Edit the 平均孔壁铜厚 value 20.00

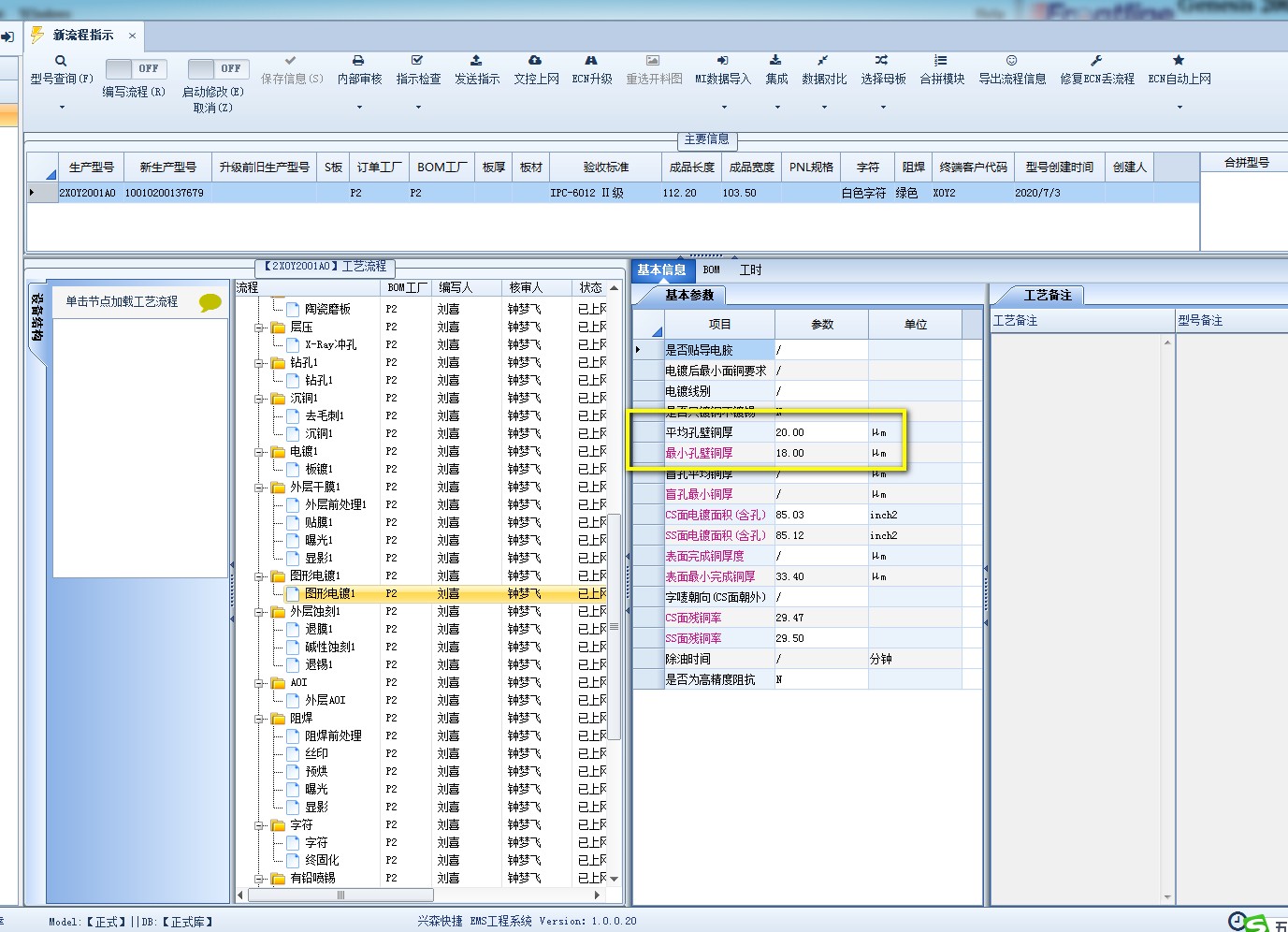click(820, 432)
